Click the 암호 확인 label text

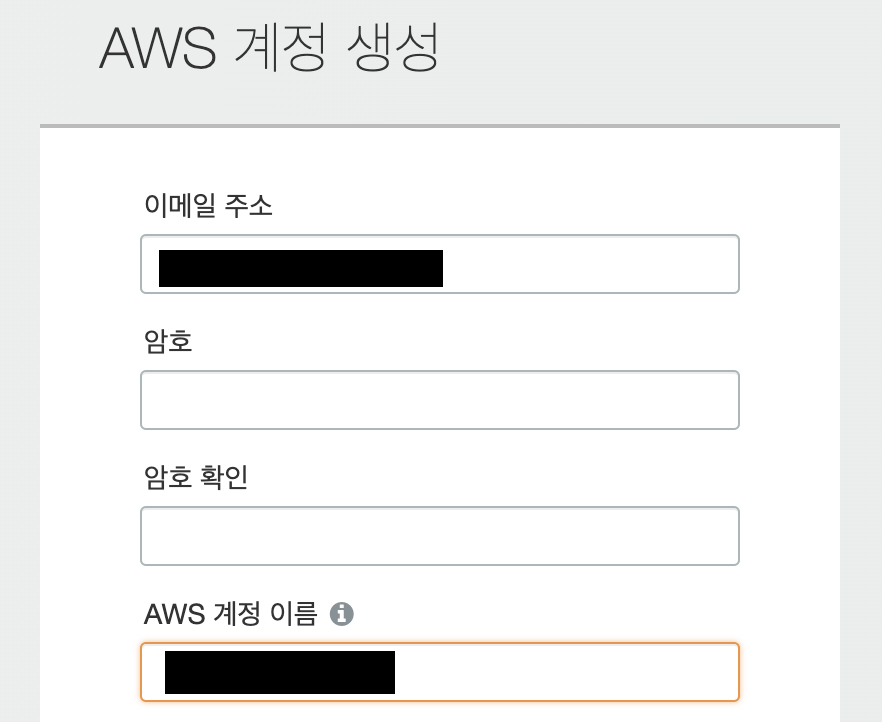[x=196, y=477]
